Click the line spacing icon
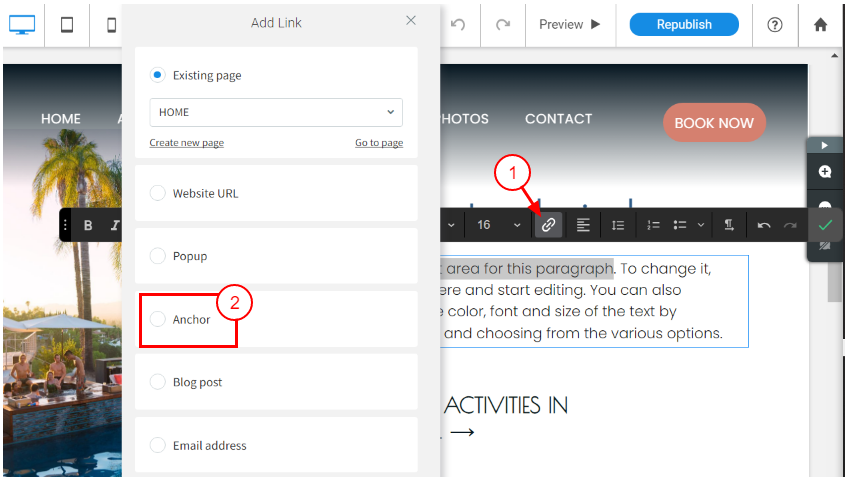Viewport: 846px width, 478px height. tap(618, 225)
